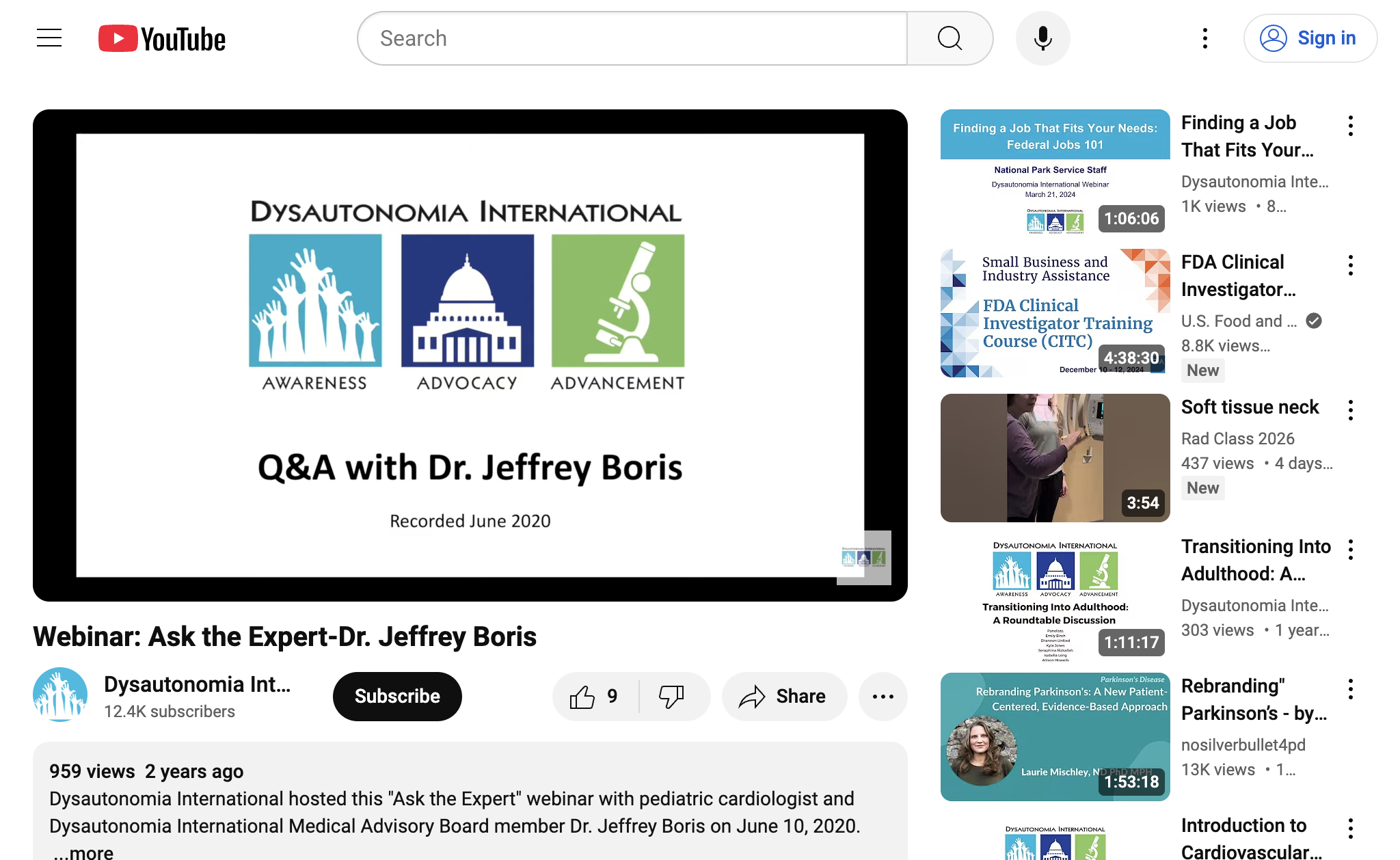Click the video player area
1400x860 pixels.
(x=470, y=355)
